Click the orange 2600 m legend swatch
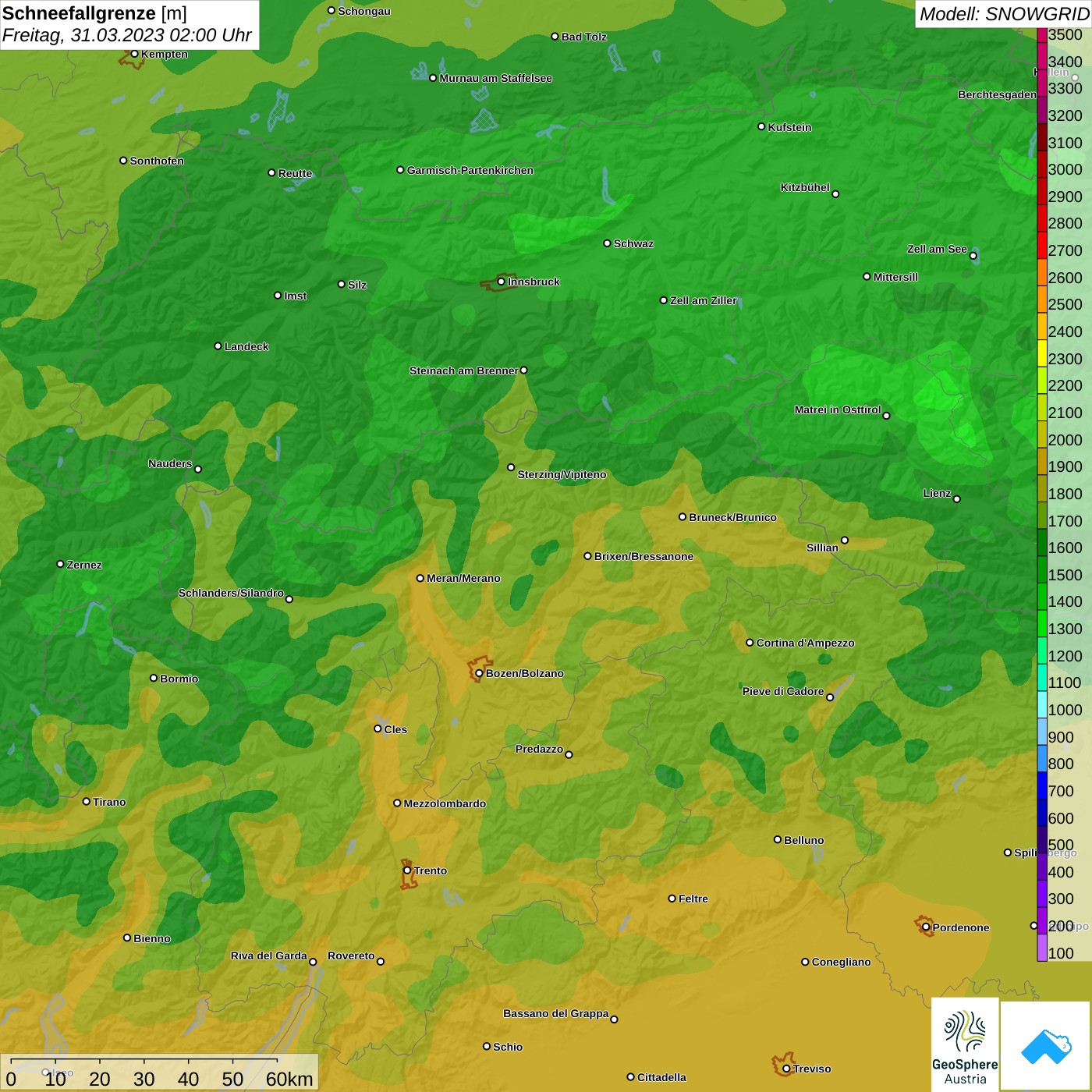Screen dimensions: 1092x1092 [1042, 272]
